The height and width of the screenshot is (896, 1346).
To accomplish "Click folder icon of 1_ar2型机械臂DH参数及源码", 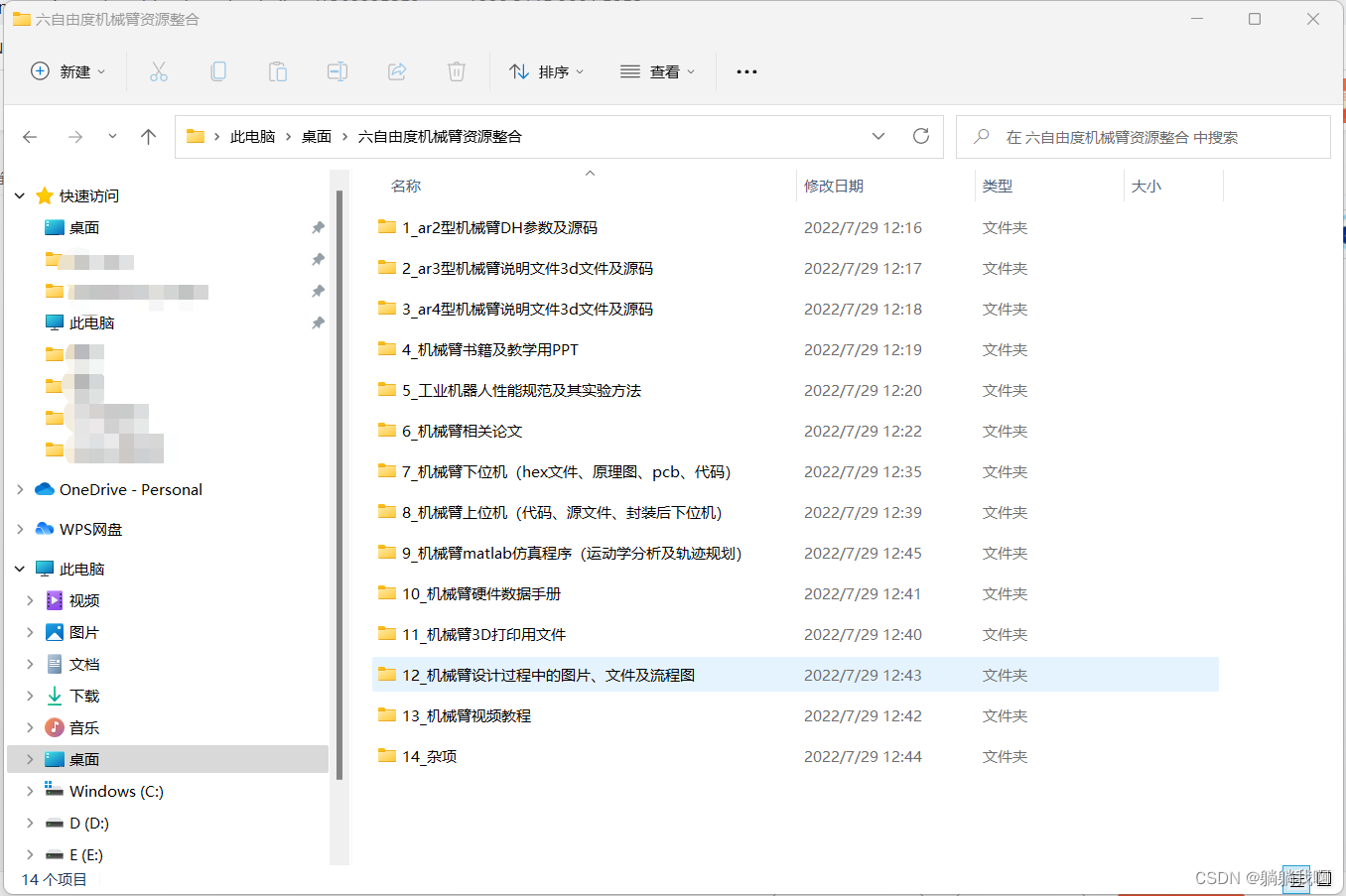I will point(387,227).
